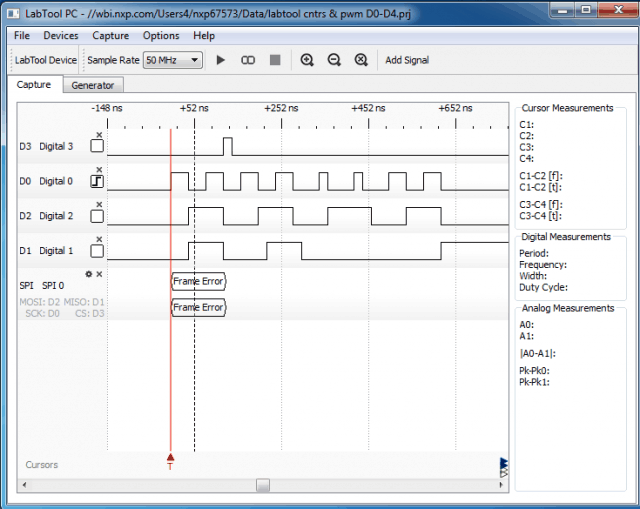This screenshot has height=509, width=640.
Task: Click the LabTool Device button
Action: coord(46,60)
